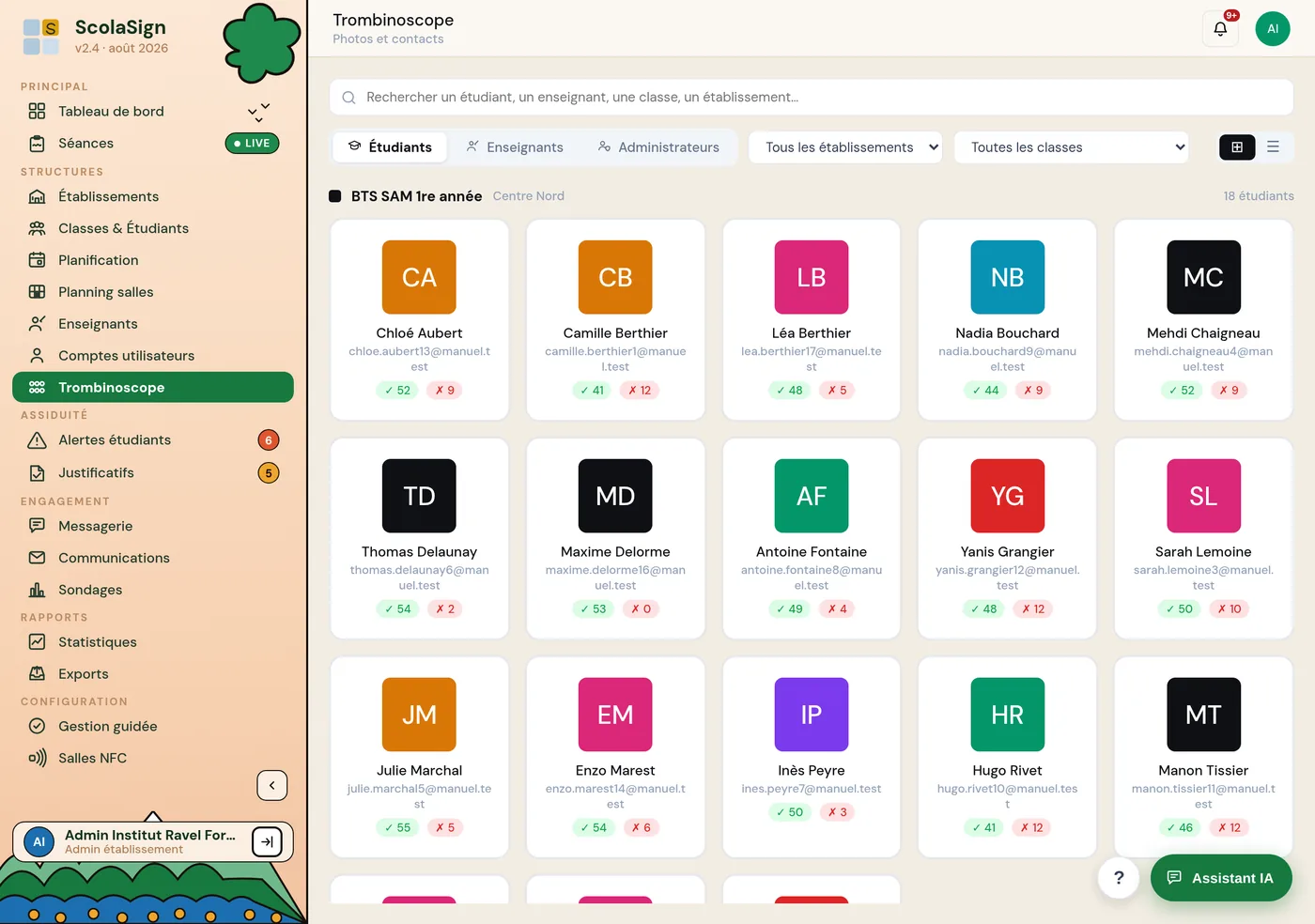Click the Gestion guidée check icon
This screenshot has height=924, width=1315.
point(38,726)
